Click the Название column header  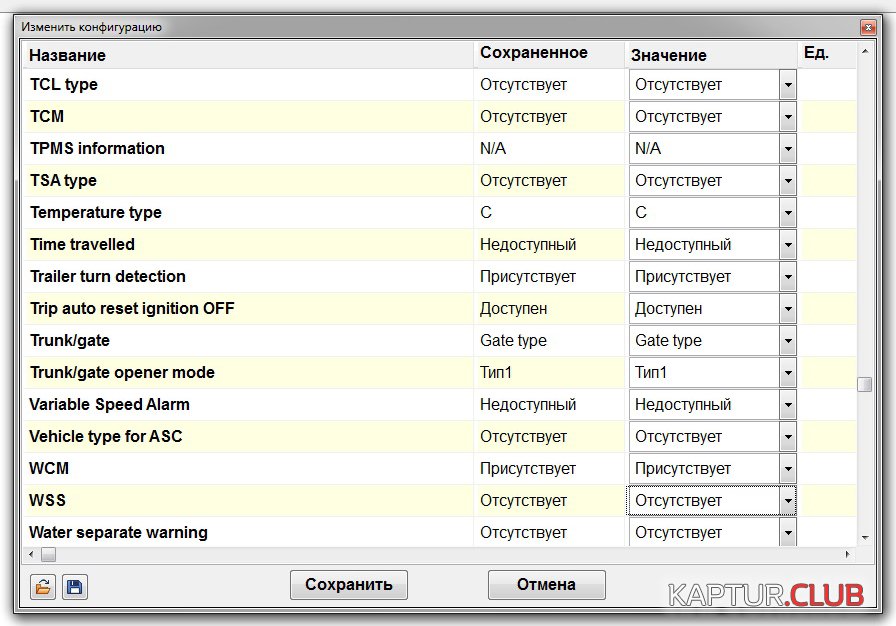tap(67, 55)
